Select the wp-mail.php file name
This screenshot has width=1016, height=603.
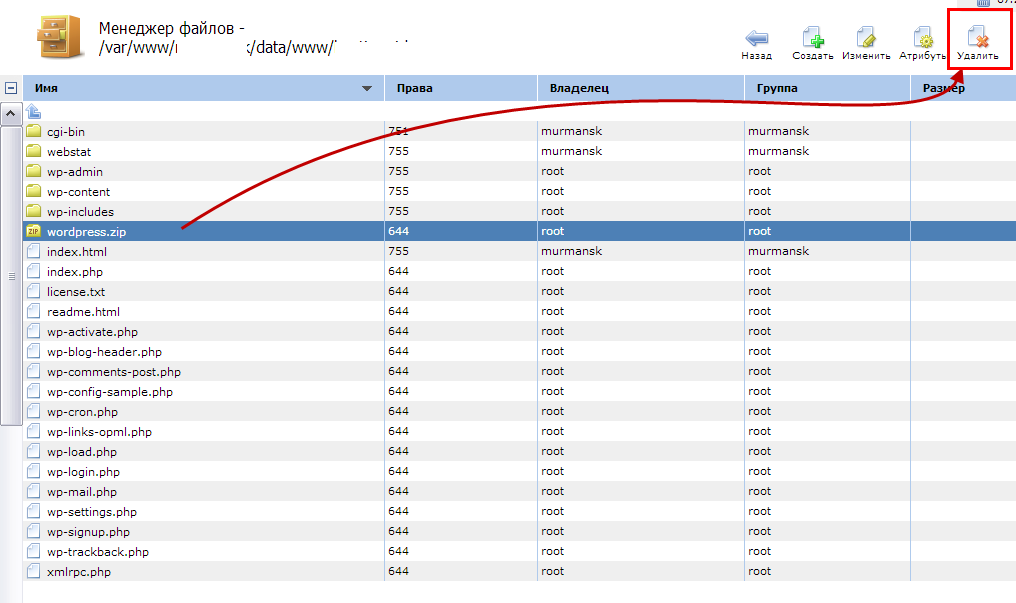(82, 493)
